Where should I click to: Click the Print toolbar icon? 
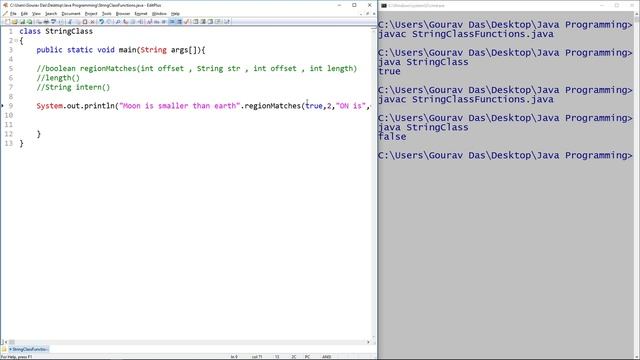pos(46,22)
